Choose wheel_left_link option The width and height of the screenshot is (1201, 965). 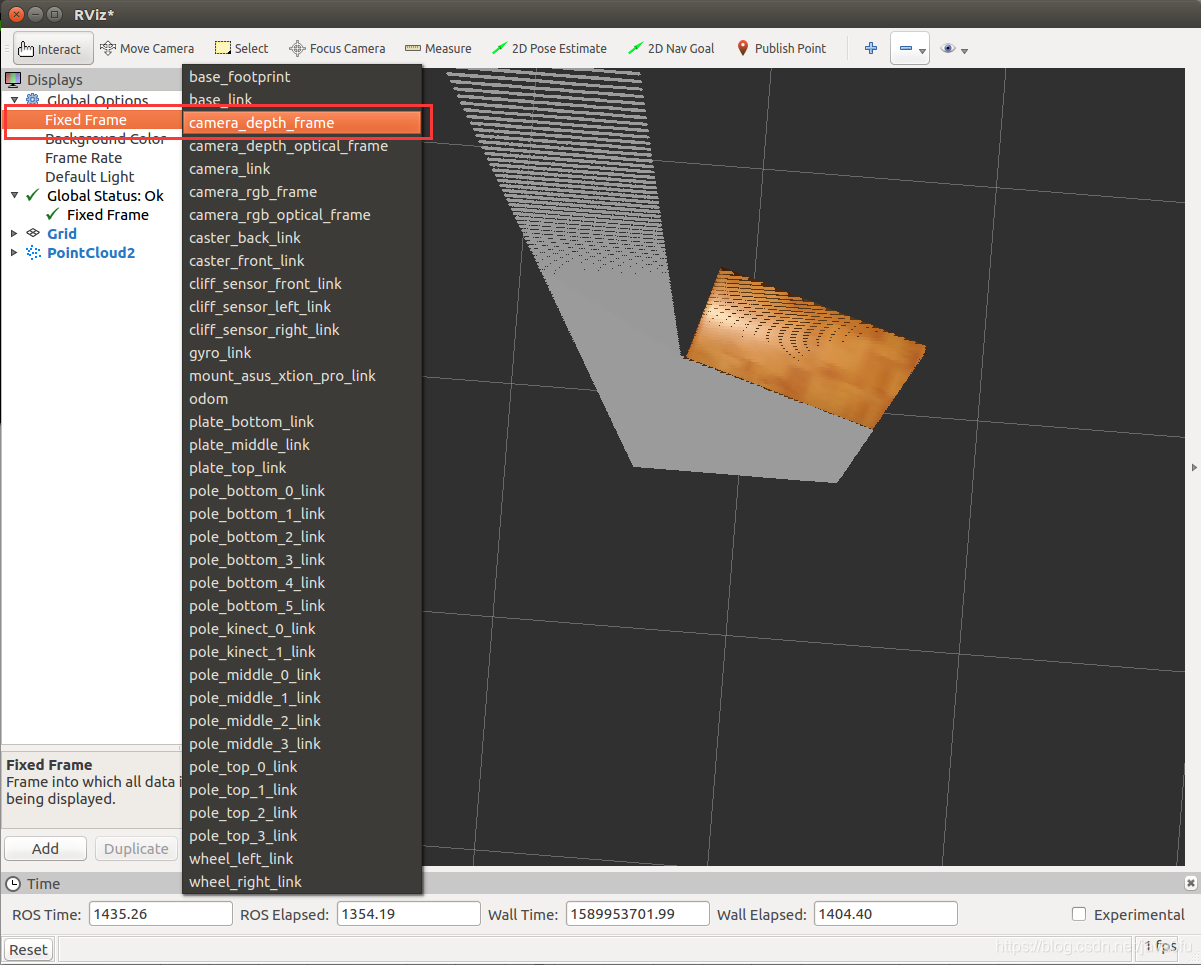(302, 858)
